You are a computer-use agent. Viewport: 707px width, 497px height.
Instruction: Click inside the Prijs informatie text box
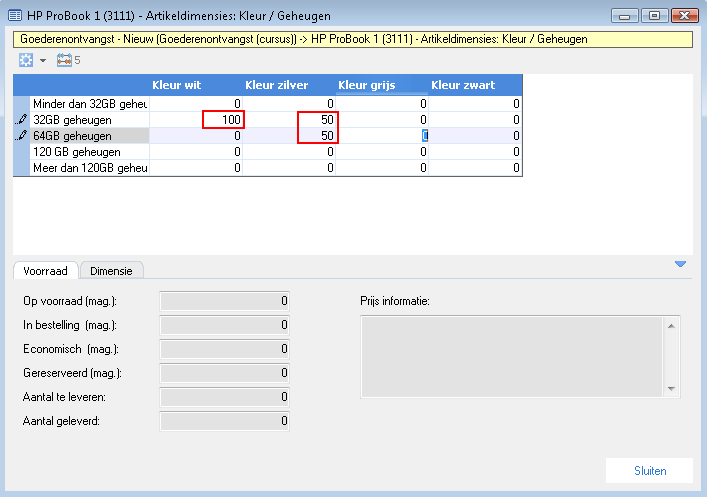point(512,357)
